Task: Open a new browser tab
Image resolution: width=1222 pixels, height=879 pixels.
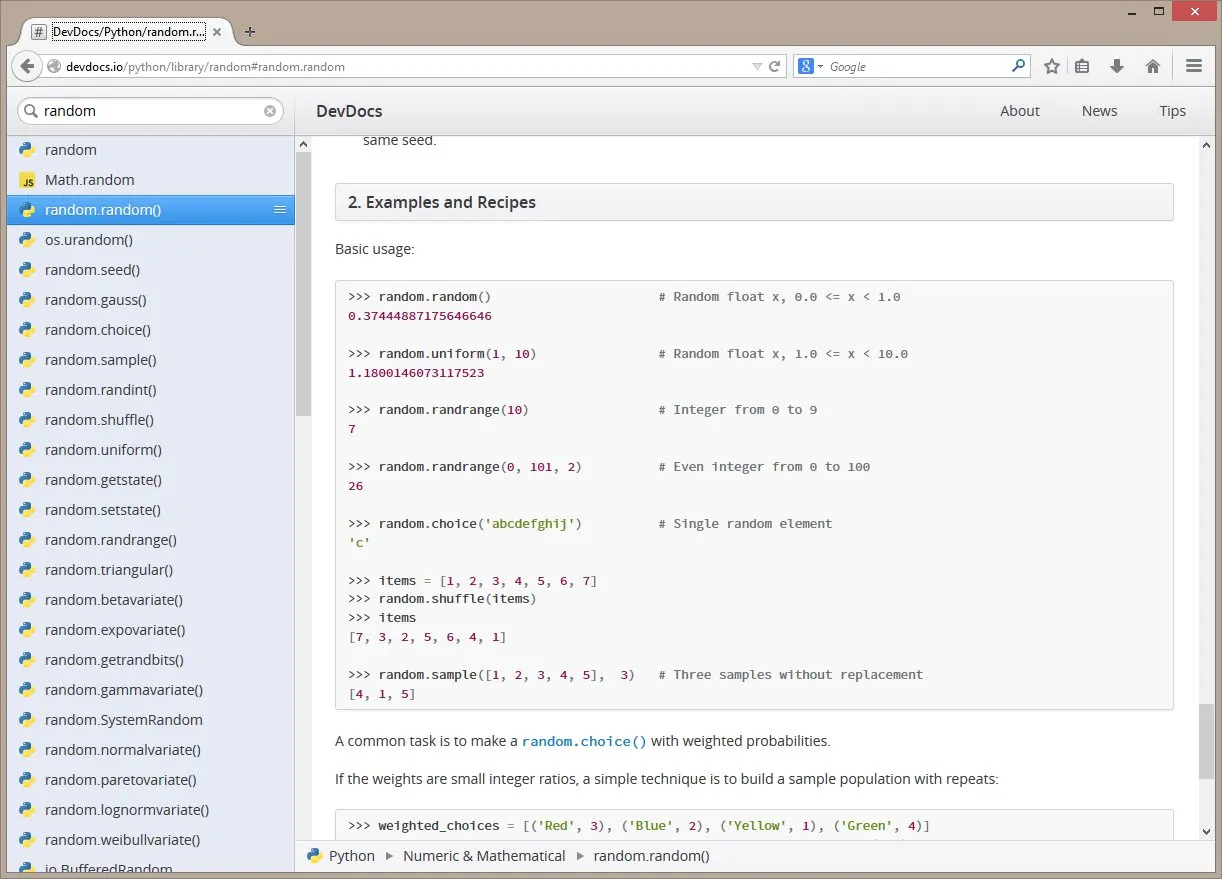Action: pyautogui.click(x=250, y=31)
